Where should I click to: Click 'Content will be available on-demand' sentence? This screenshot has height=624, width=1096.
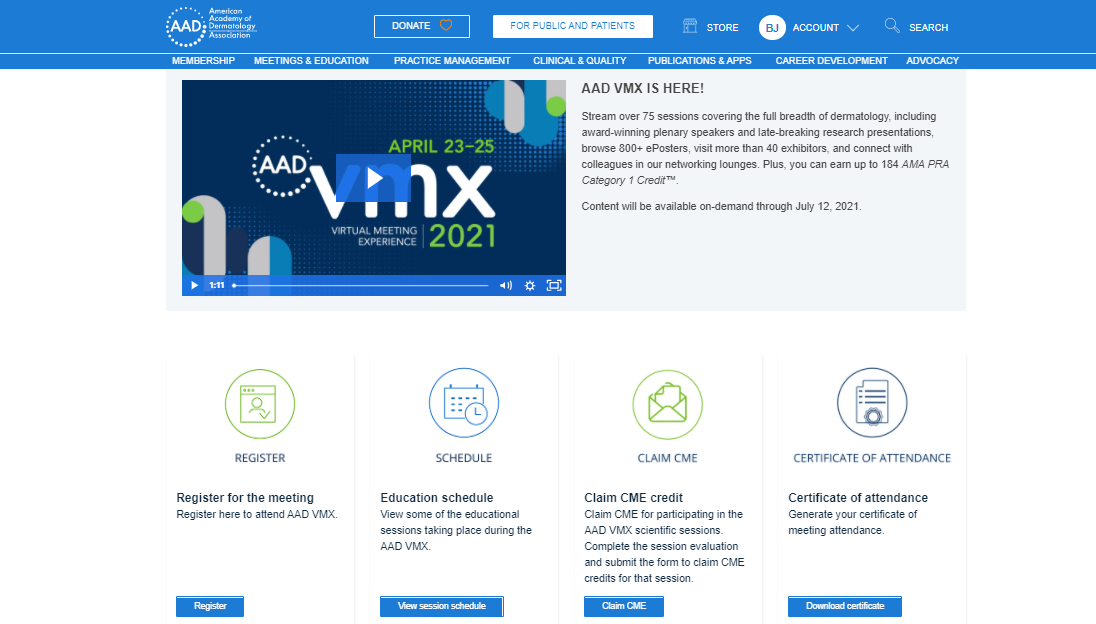pos(721,206)
